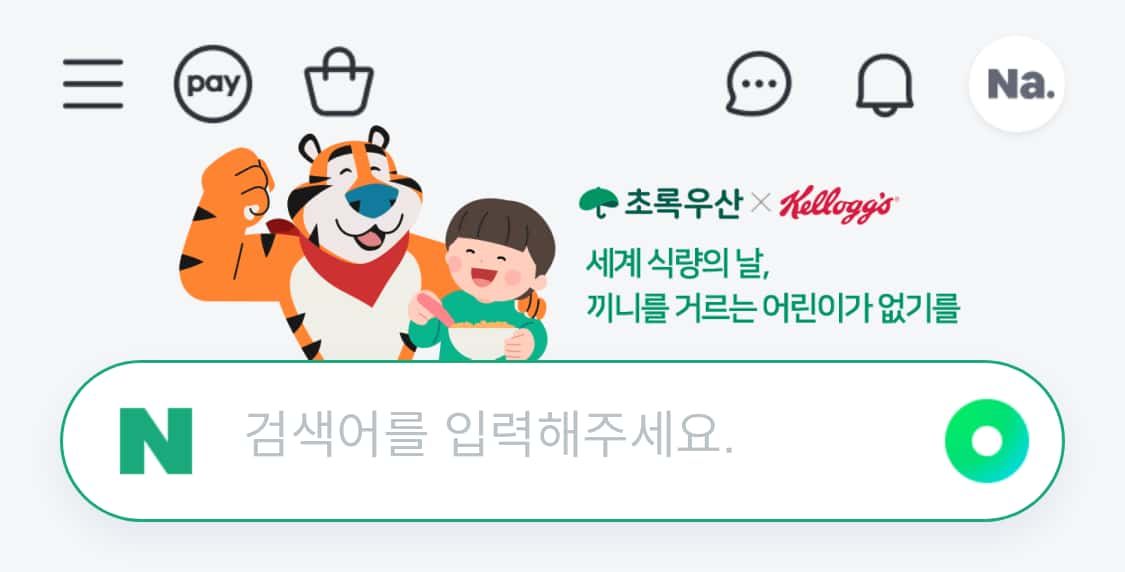Check notifications via bell icon
The width and height of the screenshot is (1125, 572).
[x=885, y=85]
